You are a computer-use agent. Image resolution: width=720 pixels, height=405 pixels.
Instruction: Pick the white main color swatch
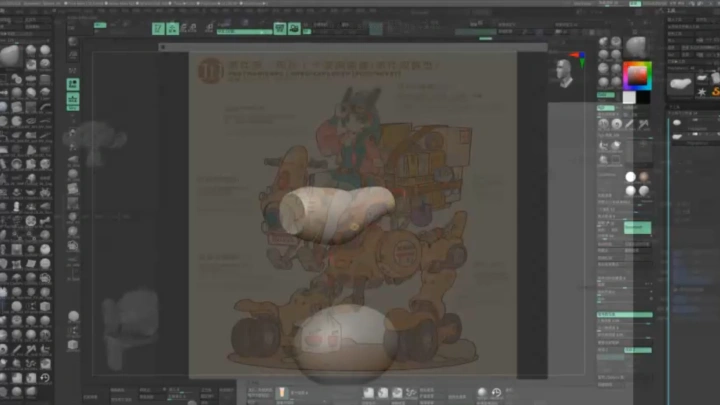[629, 97]
